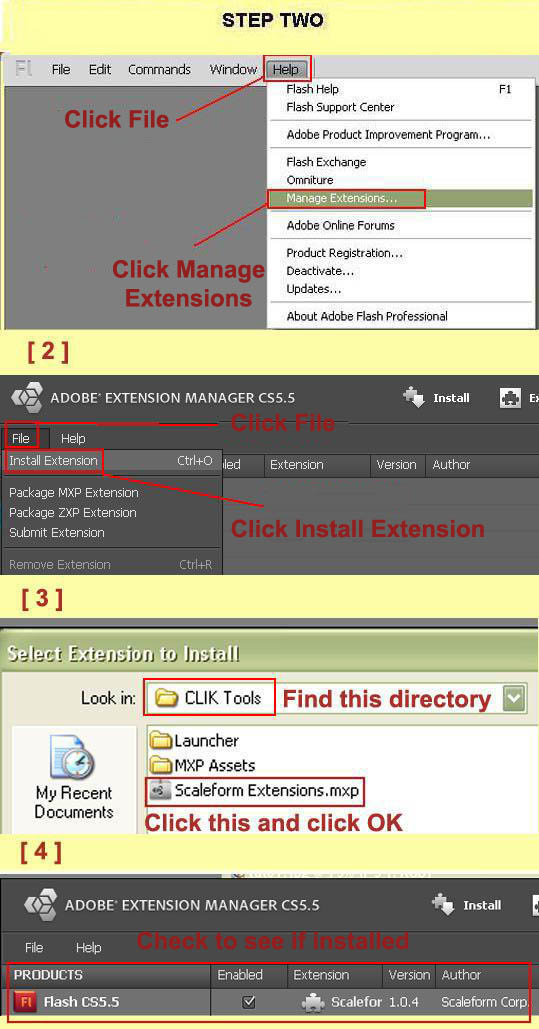
Task: Click the Scaleform extension puzzle icon
Action: click(313, 1003)
